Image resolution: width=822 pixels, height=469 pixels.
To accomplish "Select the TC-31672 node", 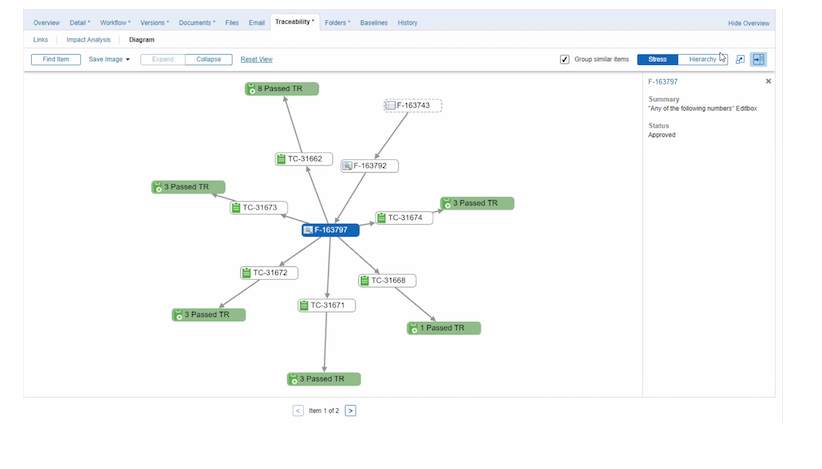I will click(269, 272).
